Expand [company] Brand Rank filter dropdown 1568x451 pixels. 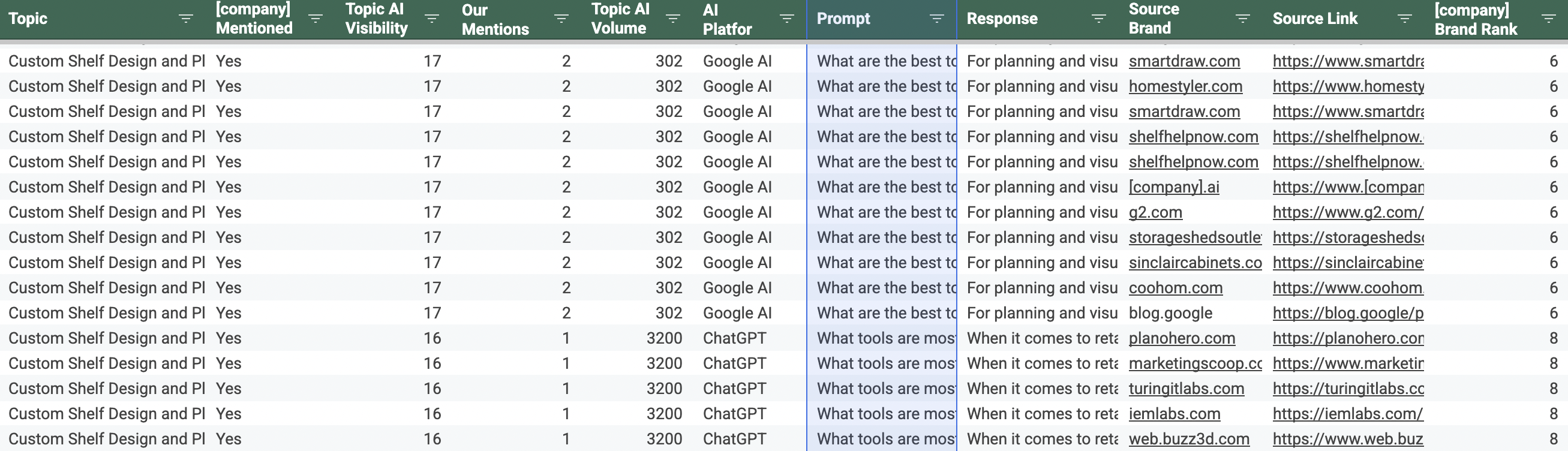tap(1549, 19)
